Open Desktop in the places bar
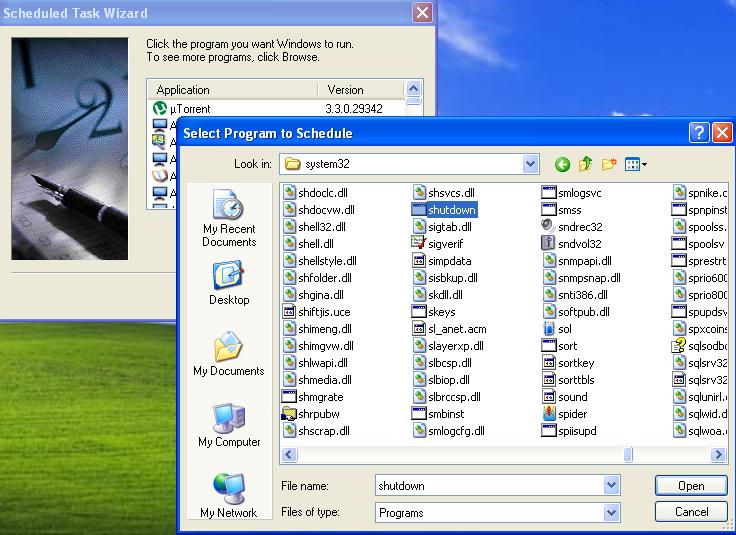736x535 pixels. [229, 283]
